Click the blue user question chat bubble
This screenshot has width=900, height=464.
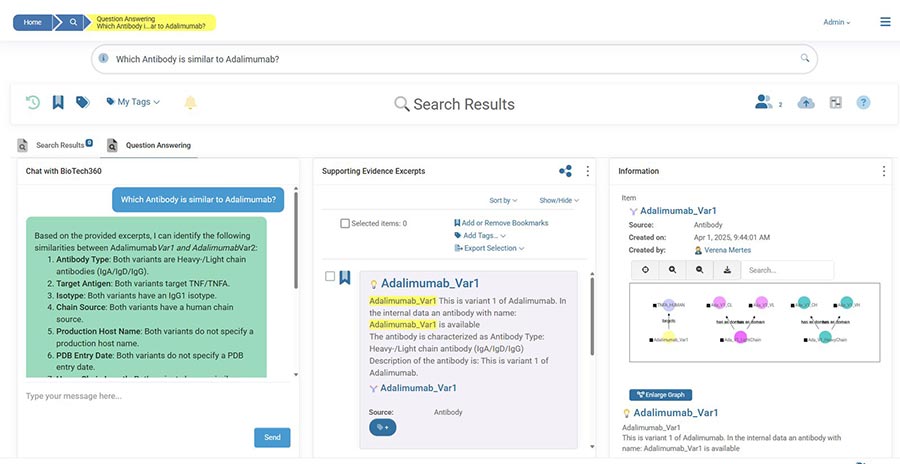click(x=198, y=200)
